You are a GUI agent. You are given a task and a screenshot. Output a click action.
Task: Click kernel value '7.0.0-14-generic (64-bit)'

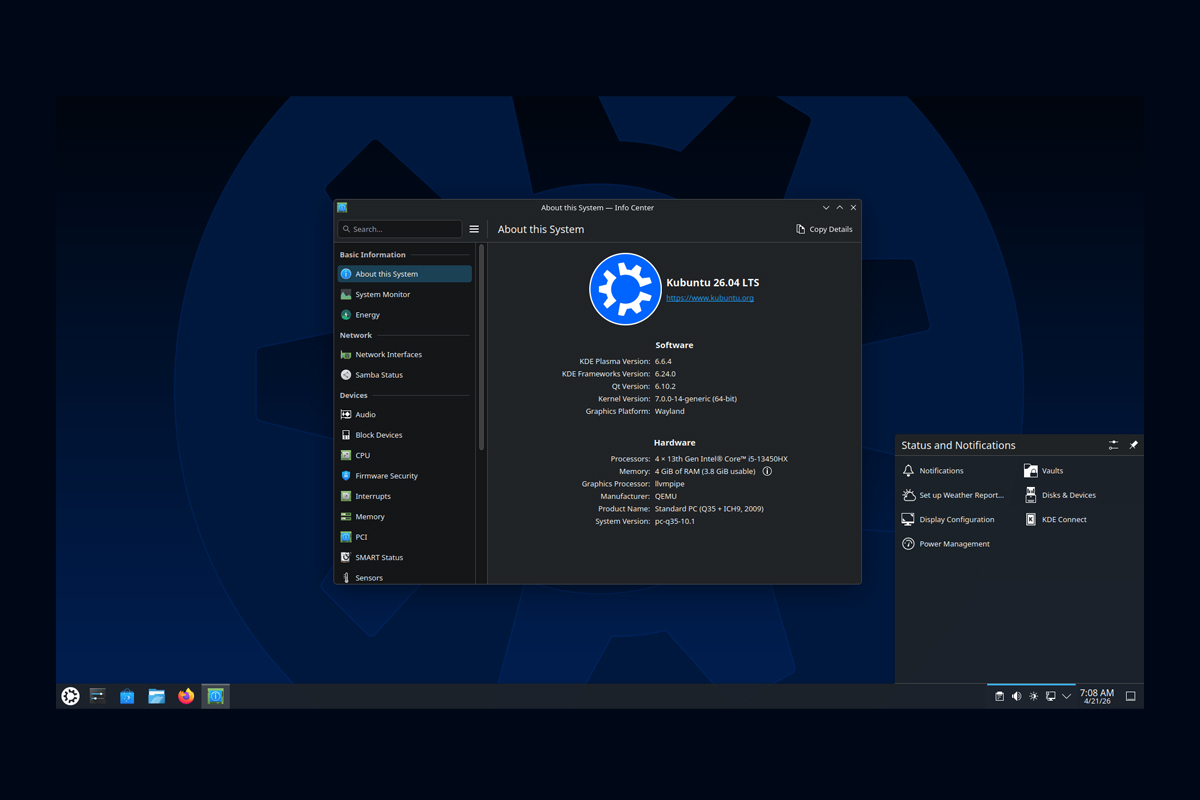pos(696,398)
